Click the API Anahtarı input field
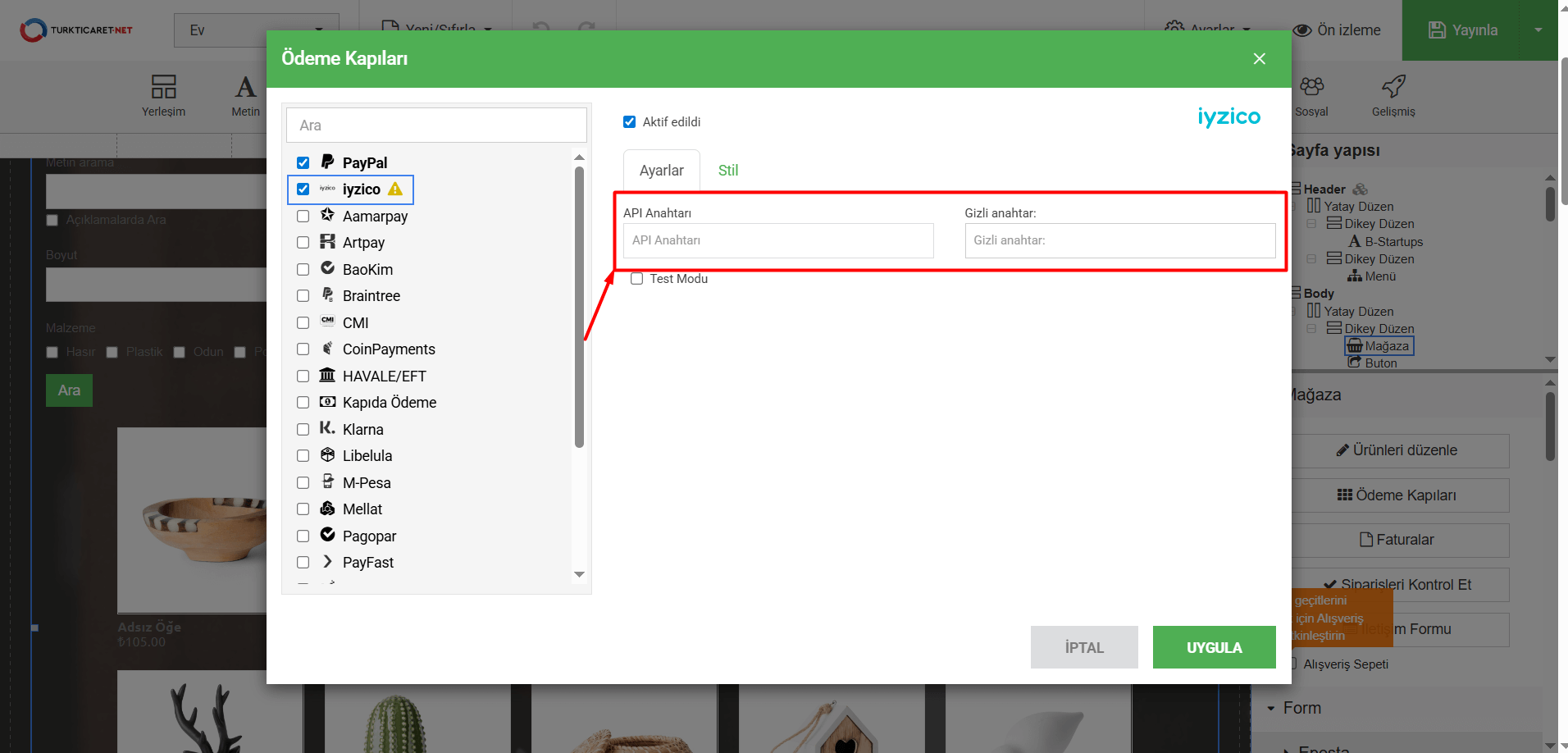1568x753 pixels. [x=777, y=241]
